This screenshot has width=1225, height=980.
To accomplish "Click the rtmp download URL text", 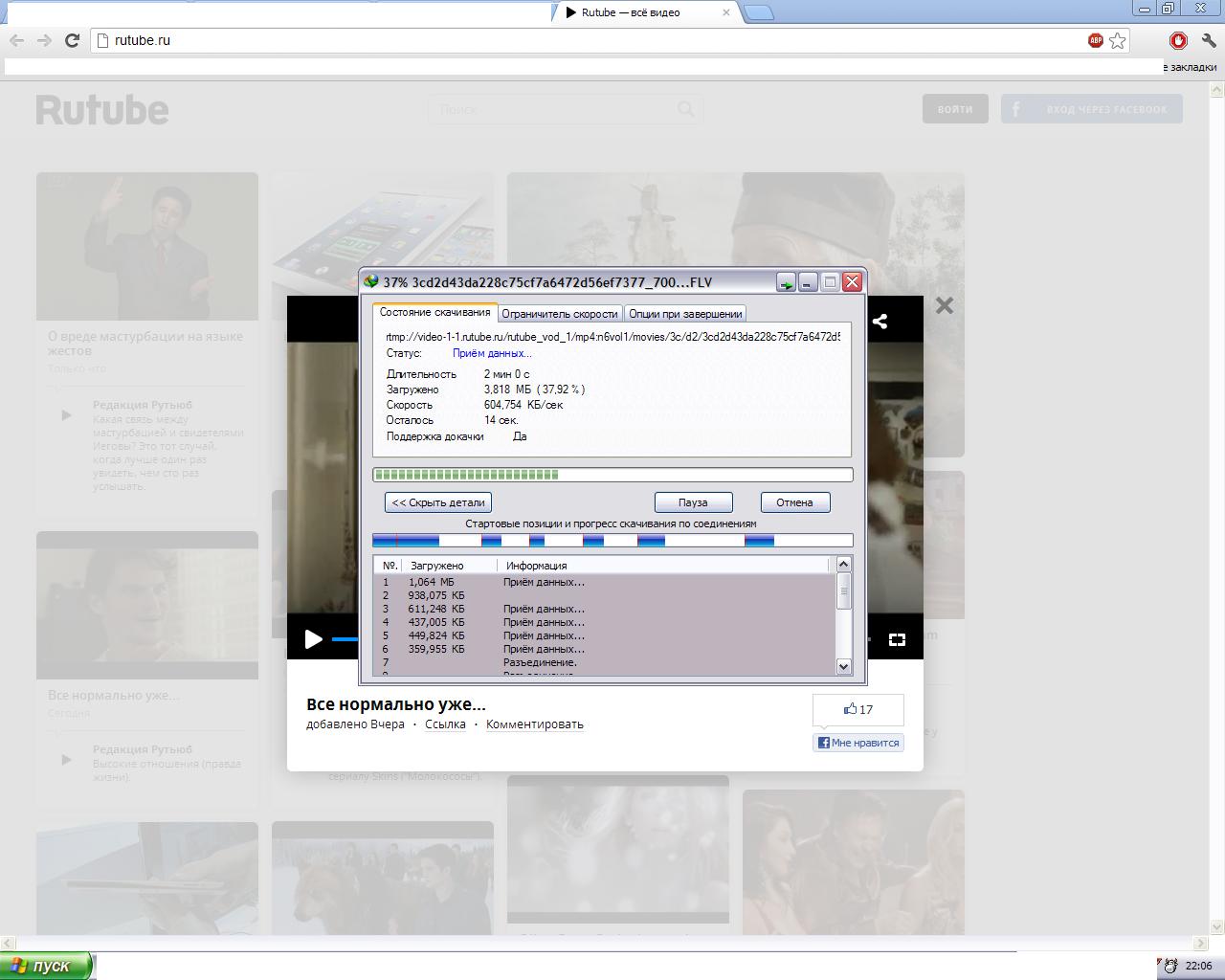I will tap(612, 337).
